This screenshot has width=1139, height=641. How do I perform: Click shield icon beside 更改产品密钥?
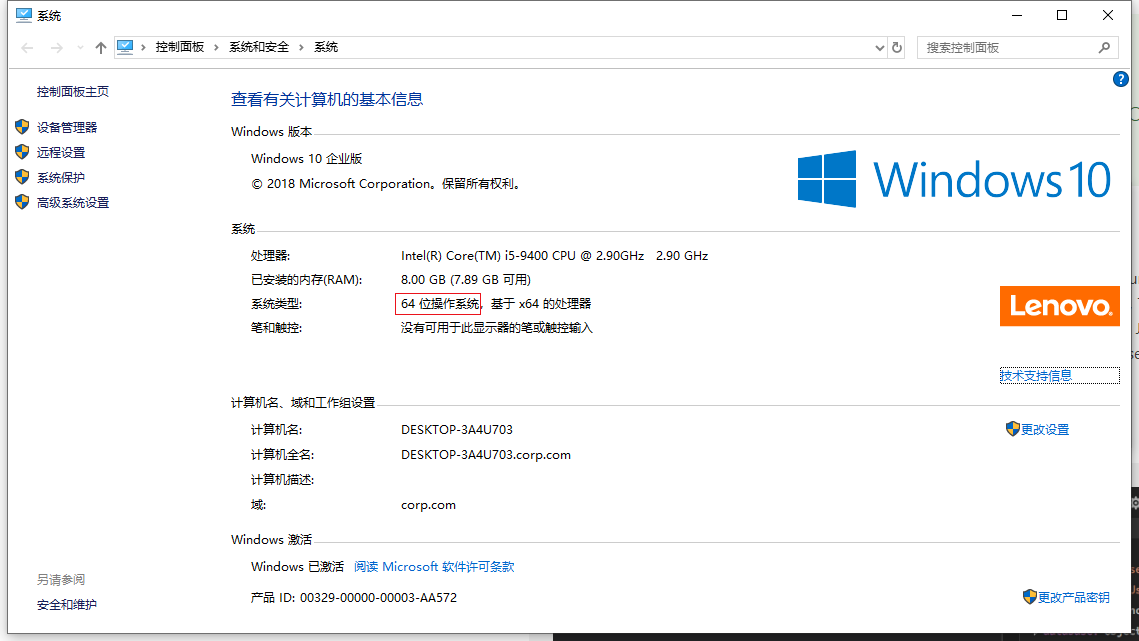click(1029, 597)
